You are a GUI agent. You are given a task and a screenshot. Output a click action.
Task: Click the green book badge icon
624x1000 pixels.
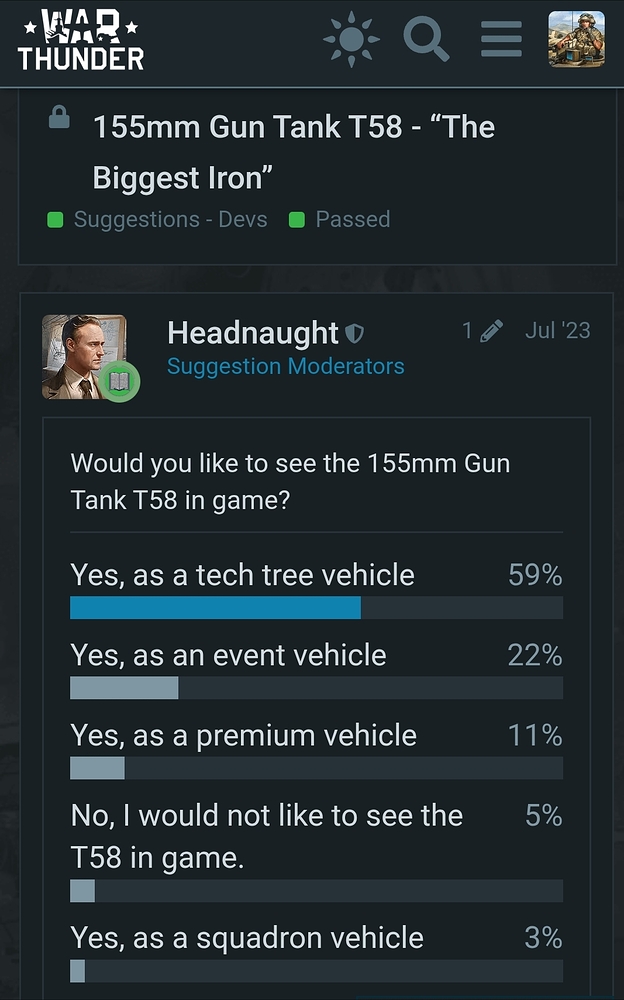tap(119, 381)
